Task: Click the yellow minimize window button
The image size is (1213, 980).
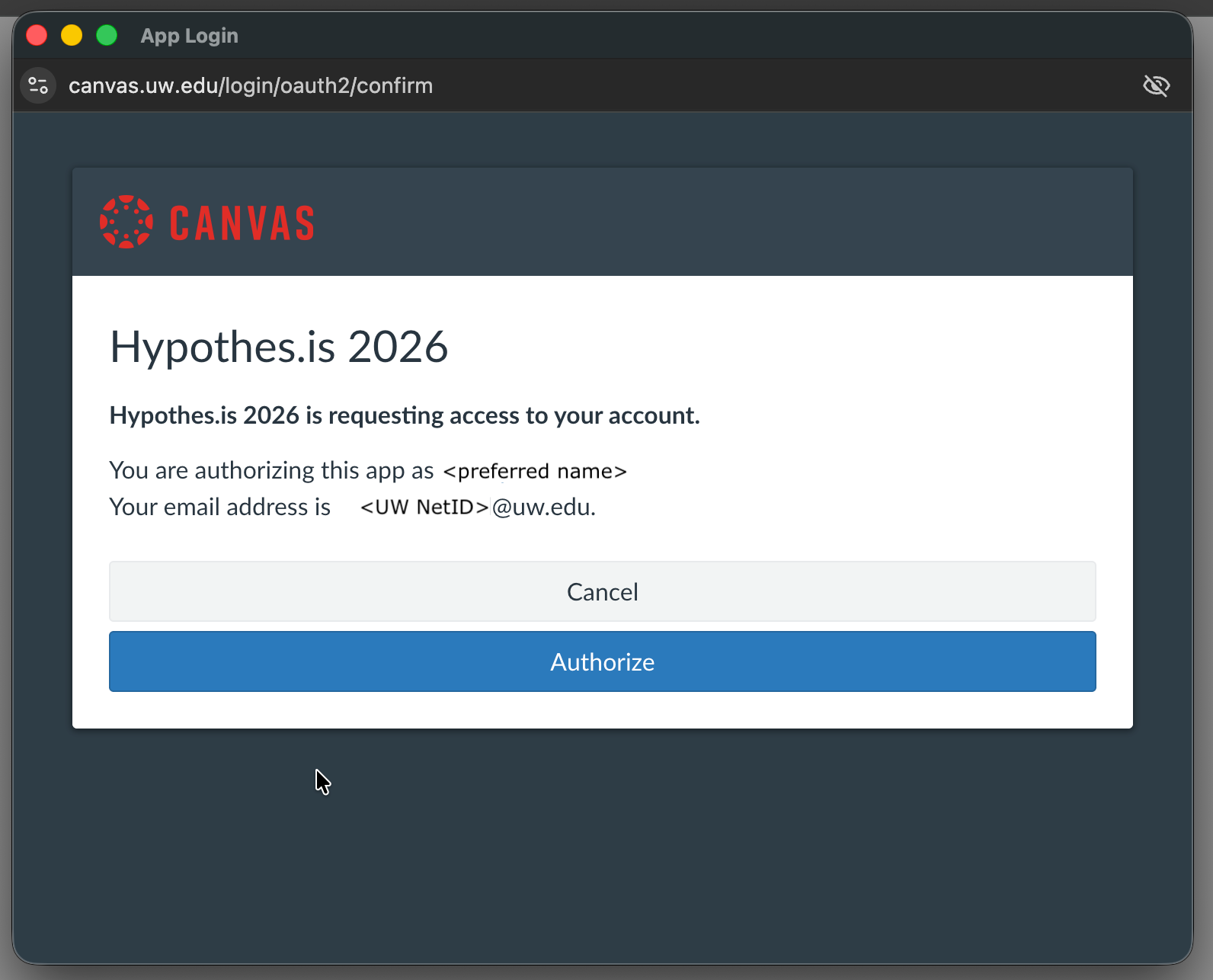Action: 72,35
